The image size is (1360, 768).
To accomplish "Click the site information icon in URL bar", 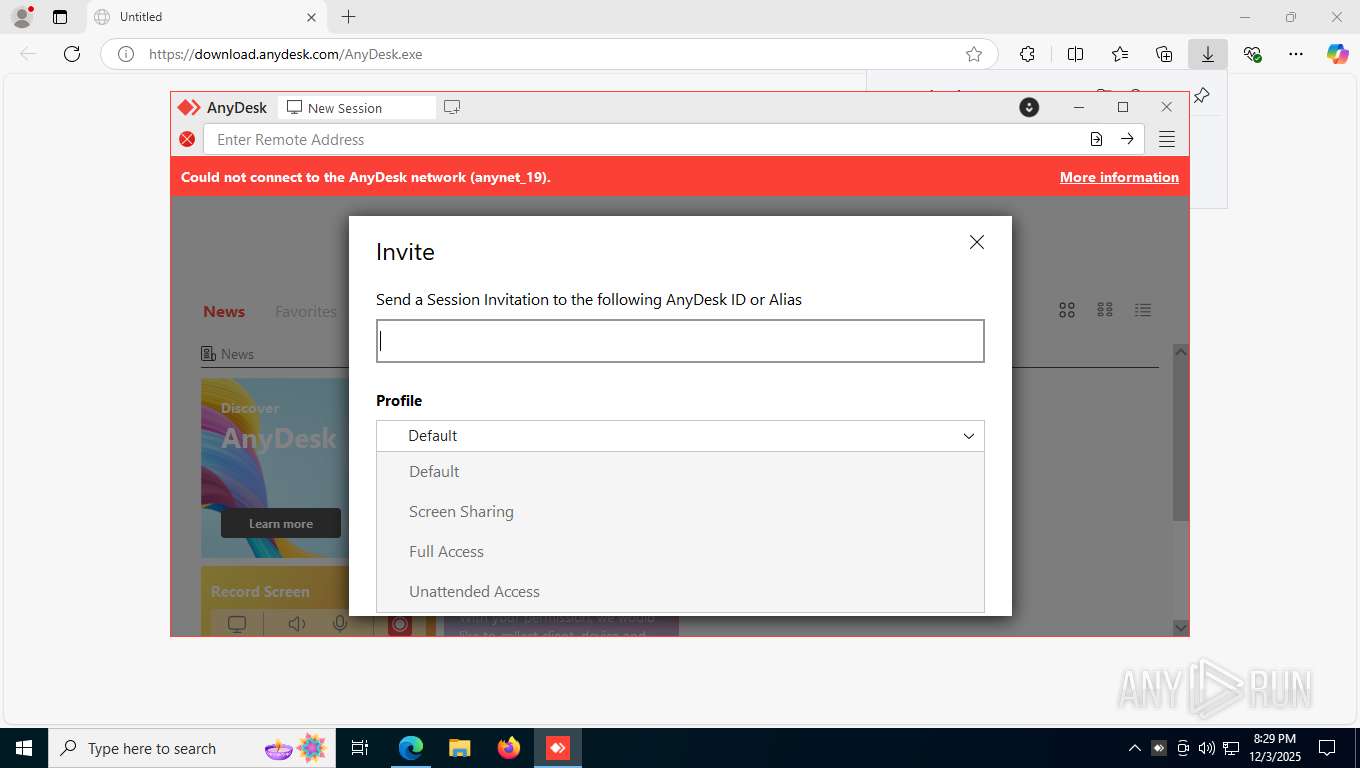I will 126,54.
